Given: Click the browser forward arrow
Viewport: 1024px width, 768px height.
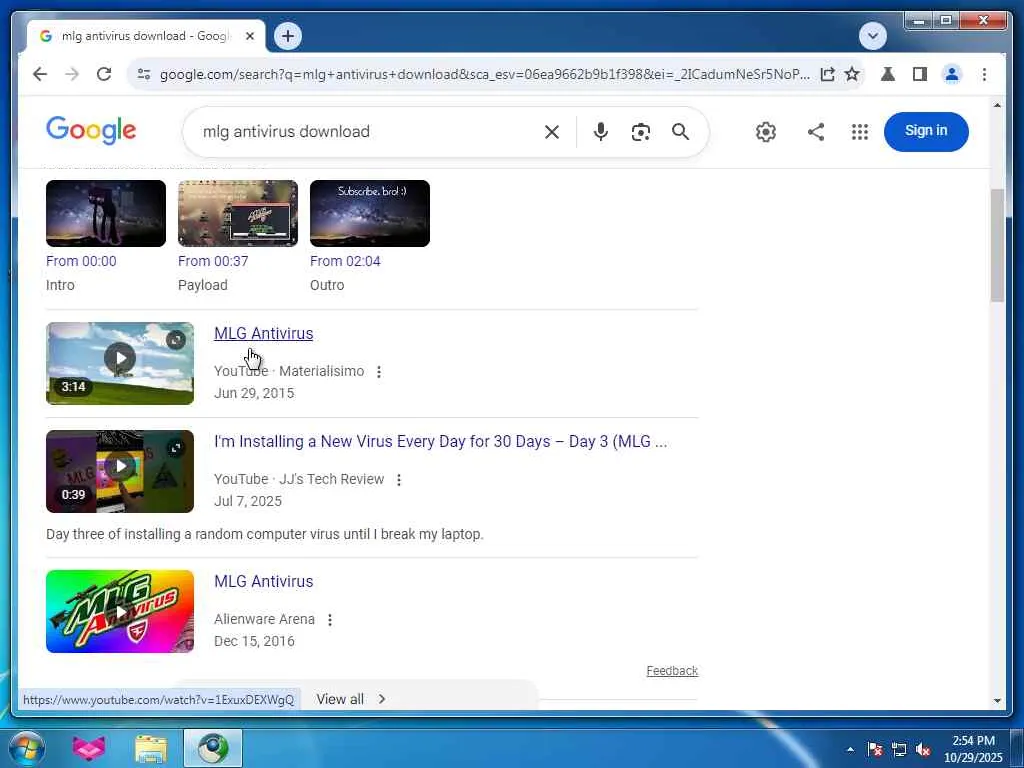Looking at the screenshot, I should point(72,74).
